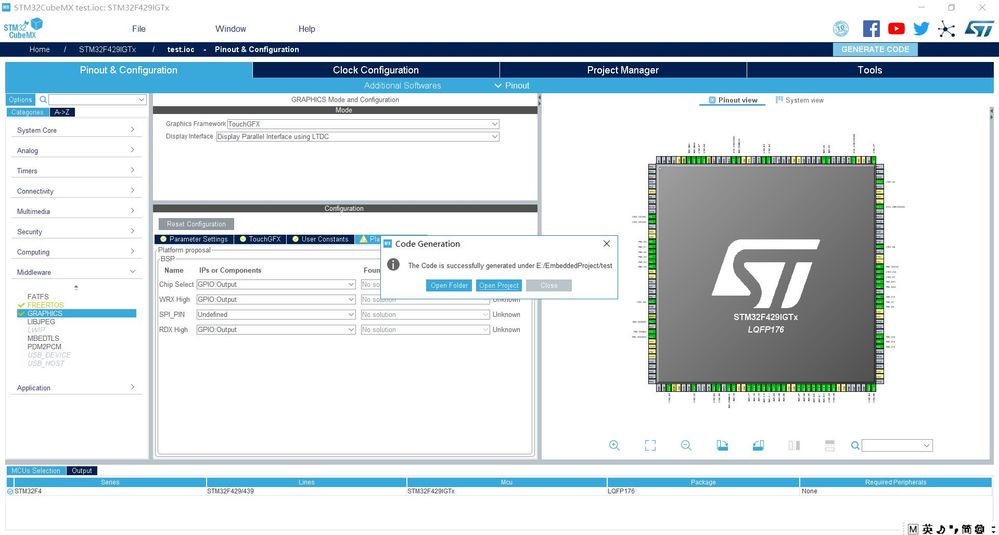Switch to the Tools tab

[870, 70]
